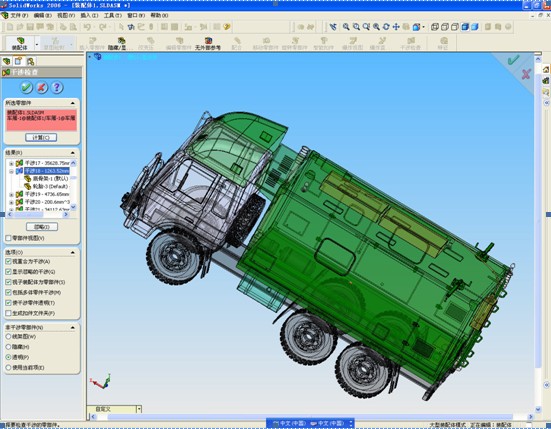Click the pink selected components box
551x429 pixels.
click(x=41, y=120)
